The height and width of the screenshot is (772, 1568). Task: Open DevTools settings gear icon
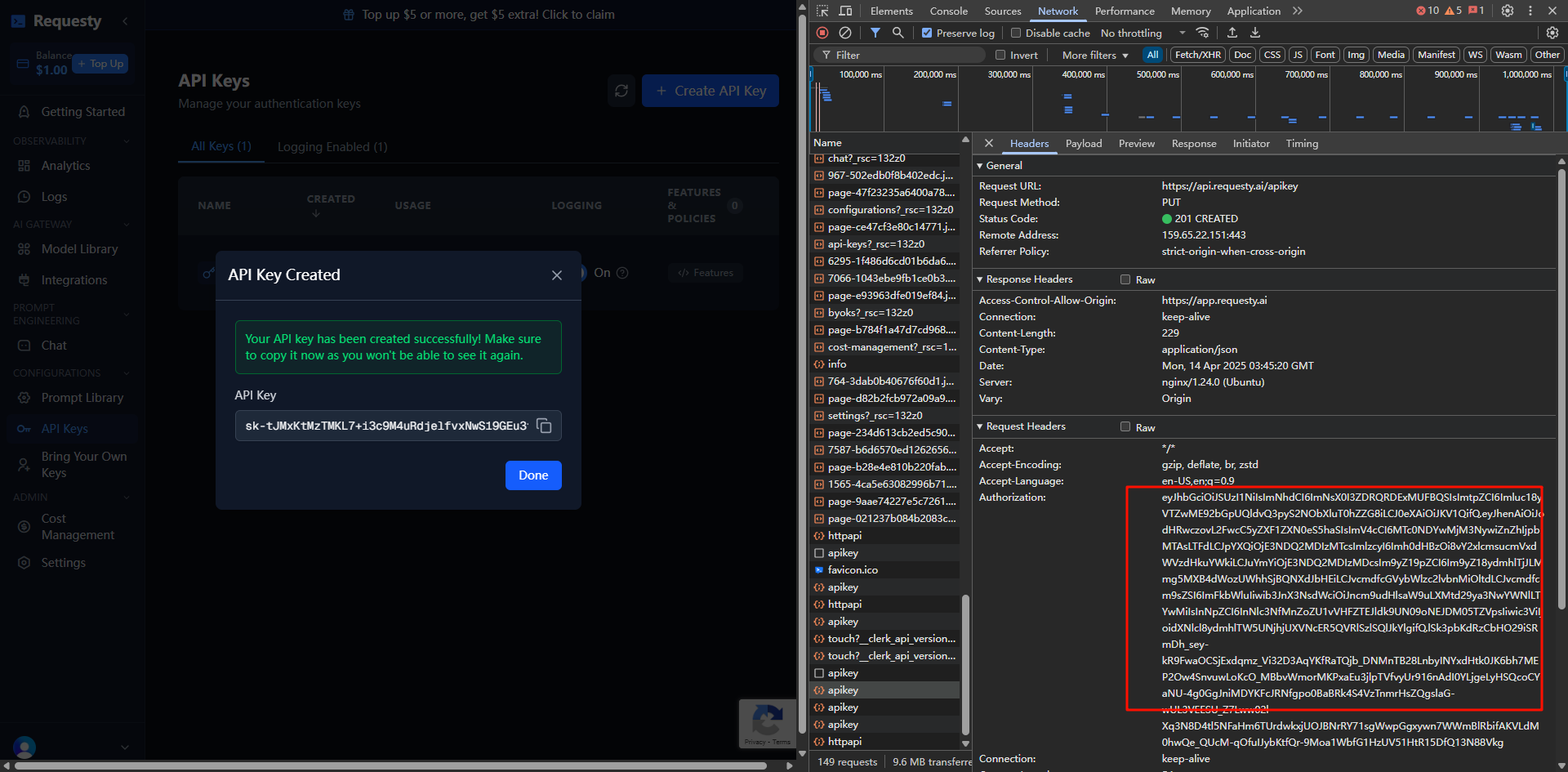1508,11
